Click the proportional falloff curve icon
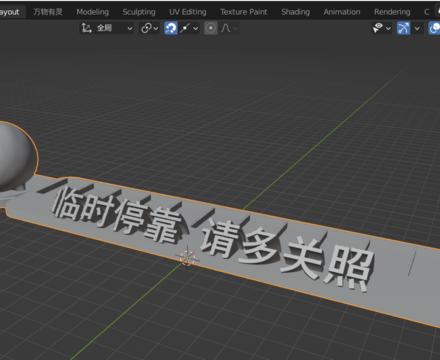Viewport: 440px width, 360px height. (x=226, y=28)
